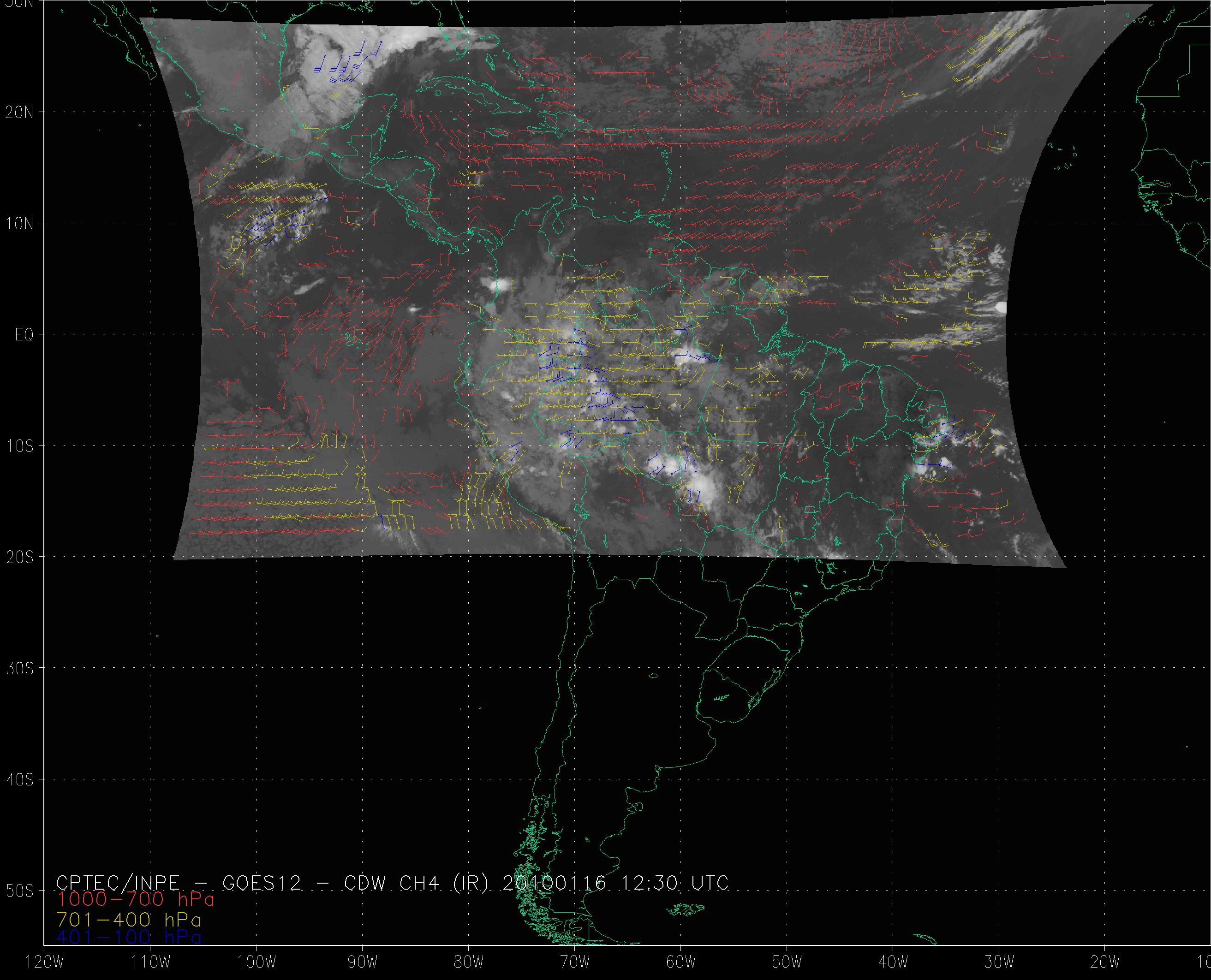The height and width of the screenshot is (980, 1211).
Task: Click the 120W longitude axis label
Action: (45, 962)
